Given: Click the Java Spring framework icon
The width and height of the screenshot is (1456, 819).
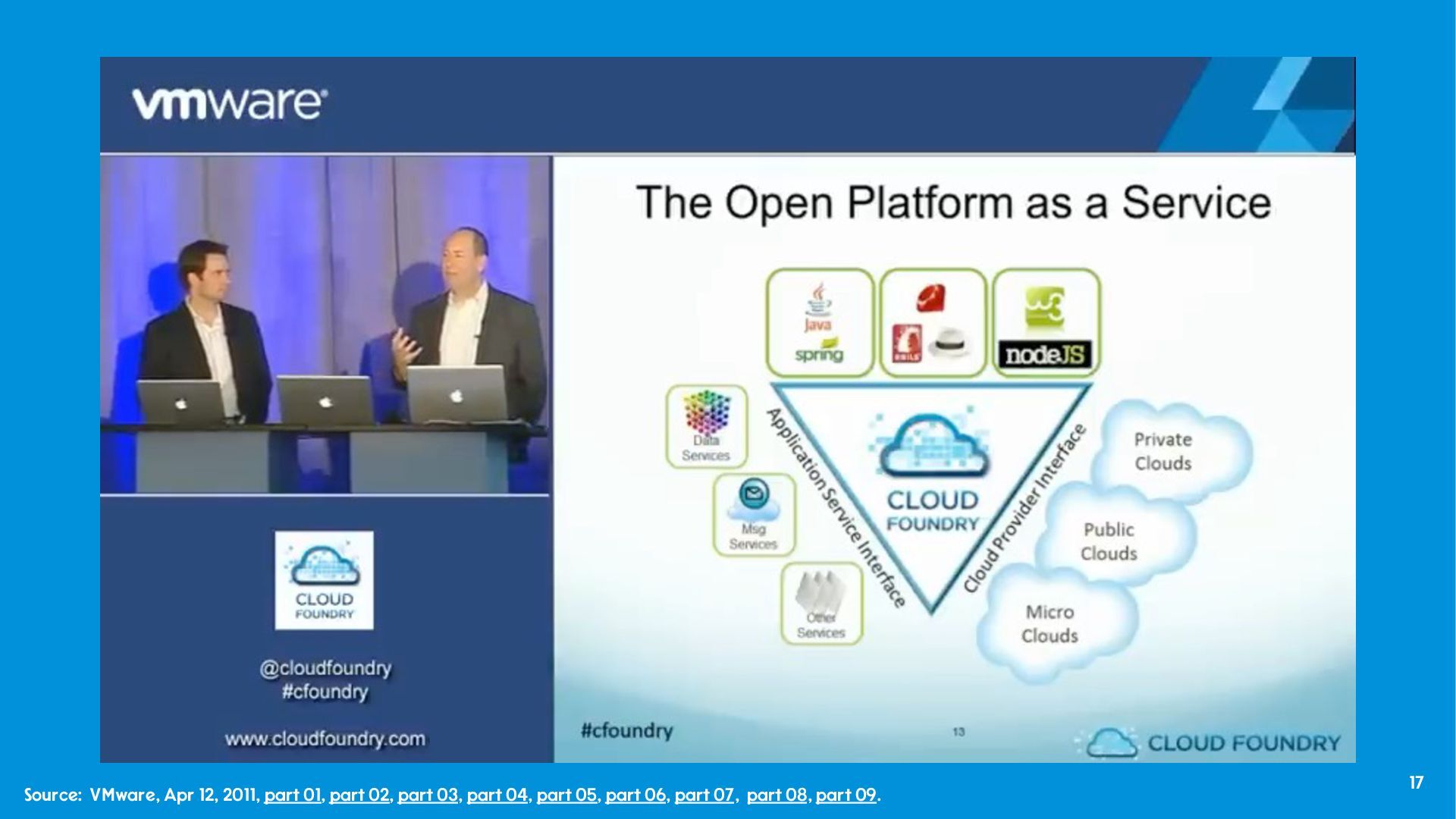Looking at the screenshot, I should [819, 323].
